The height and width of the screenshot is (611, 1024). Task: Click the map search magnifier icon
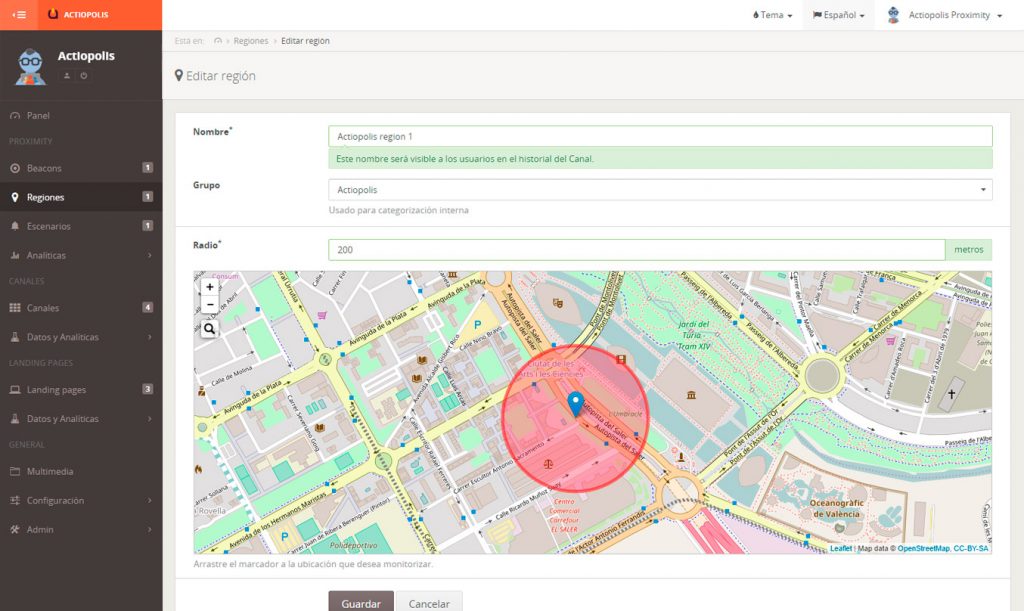[210, 328]
